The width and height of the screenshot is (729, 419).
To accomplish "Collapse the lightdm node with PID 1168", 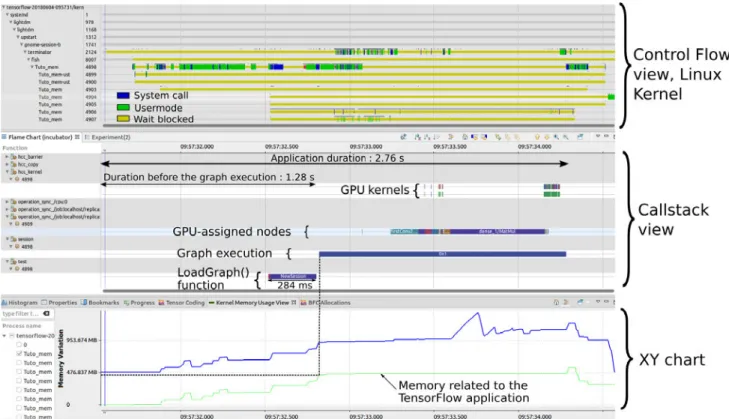I will coord(14,30).
